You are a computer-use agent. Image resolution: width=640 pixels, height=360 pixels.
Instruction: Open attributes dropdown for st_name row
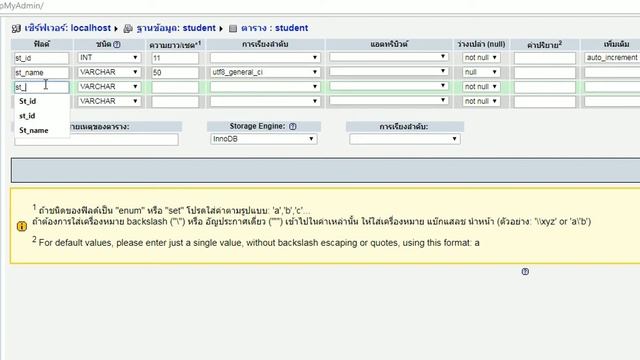pos(388,71)
